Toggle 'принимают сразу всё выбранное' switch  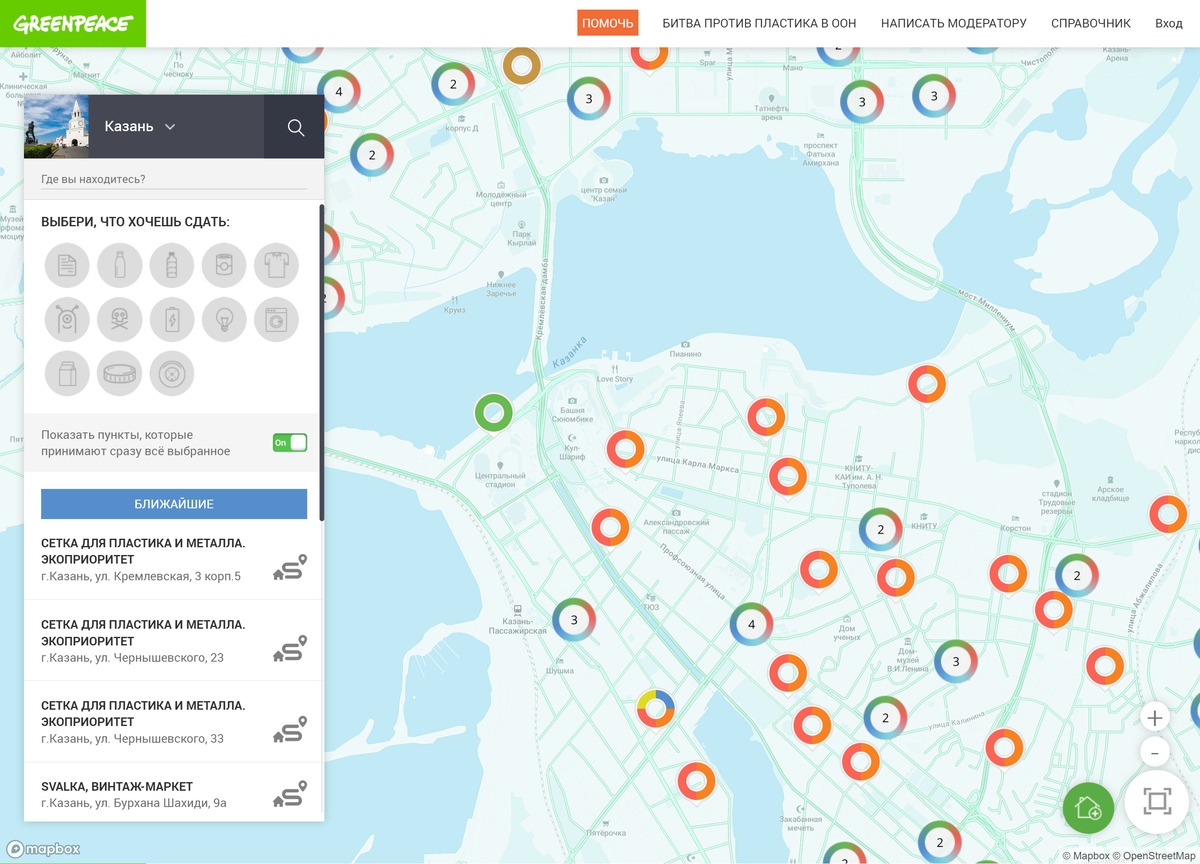click(x=290, y=442)
